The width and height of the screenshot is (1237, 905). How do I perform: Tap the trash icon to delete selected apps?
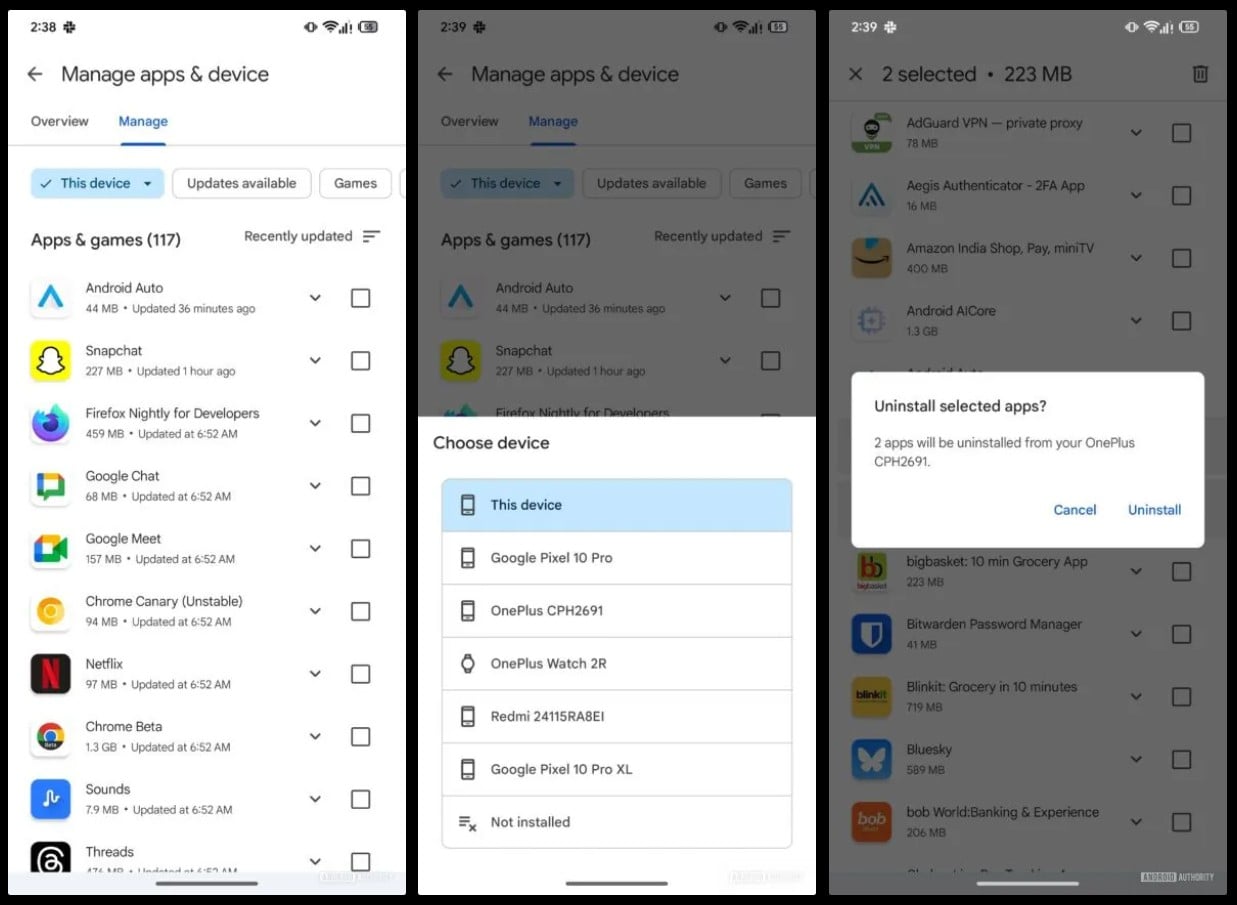1200,74
